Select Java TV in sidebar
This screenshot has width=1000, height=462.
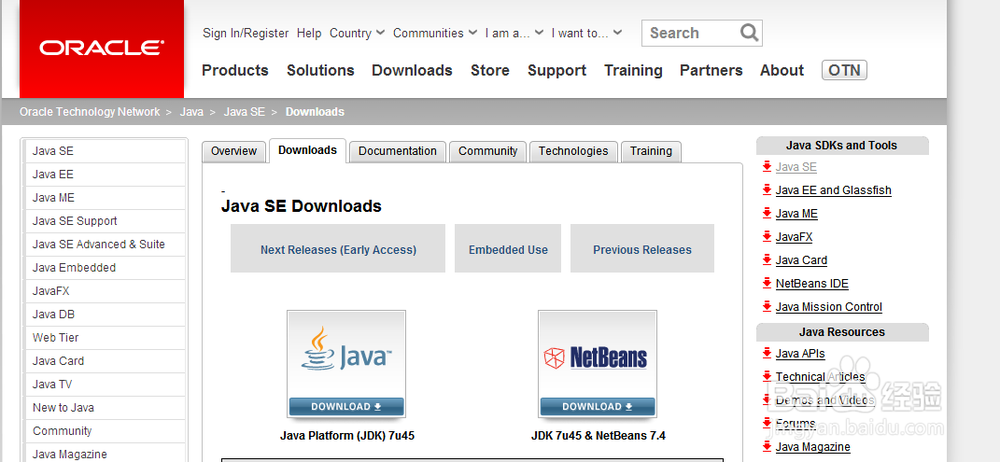[105, 384]
